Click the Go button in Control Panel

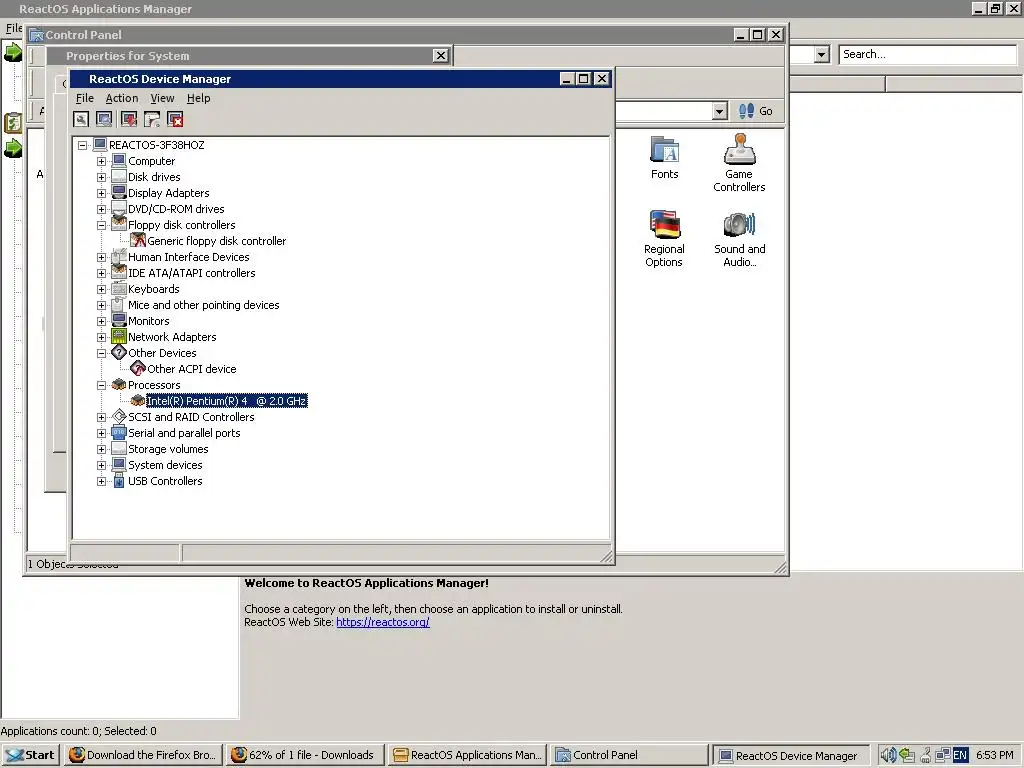tap(756, 111)
